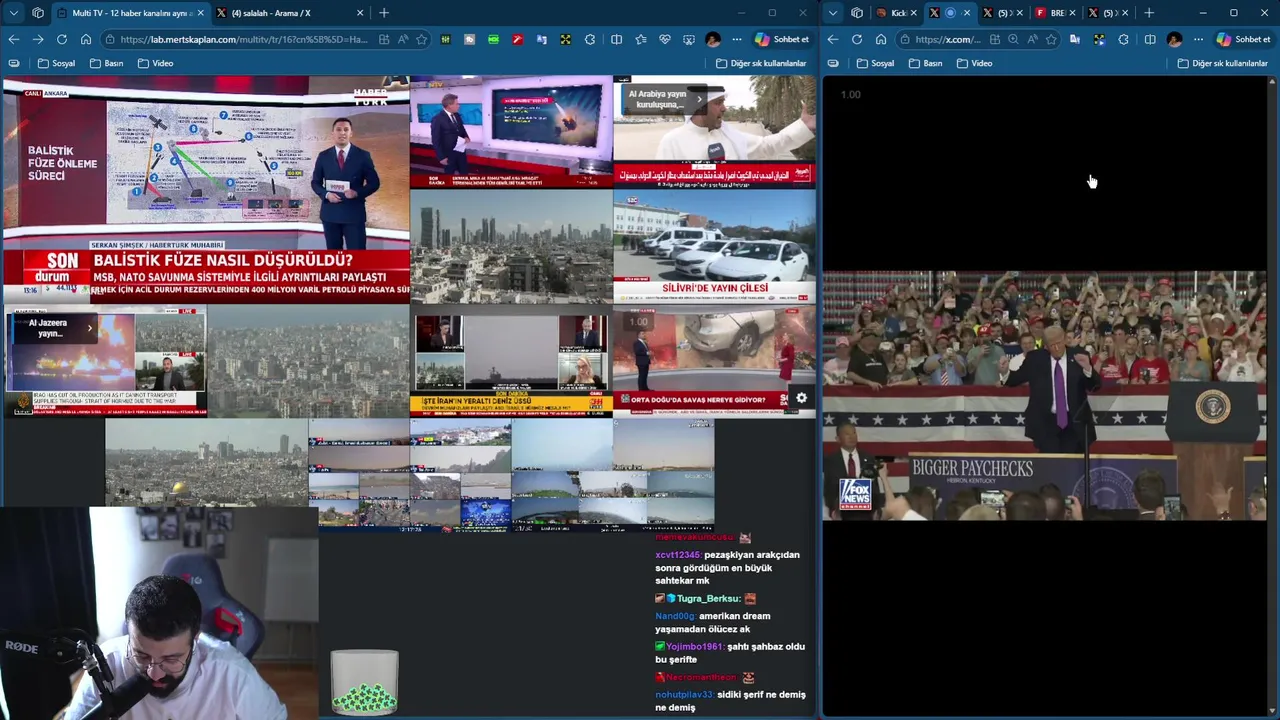Click the x.com address bar in the right browser
Image resolution: width=1280 pixels, height=720 pixels.
coord(947,39)
